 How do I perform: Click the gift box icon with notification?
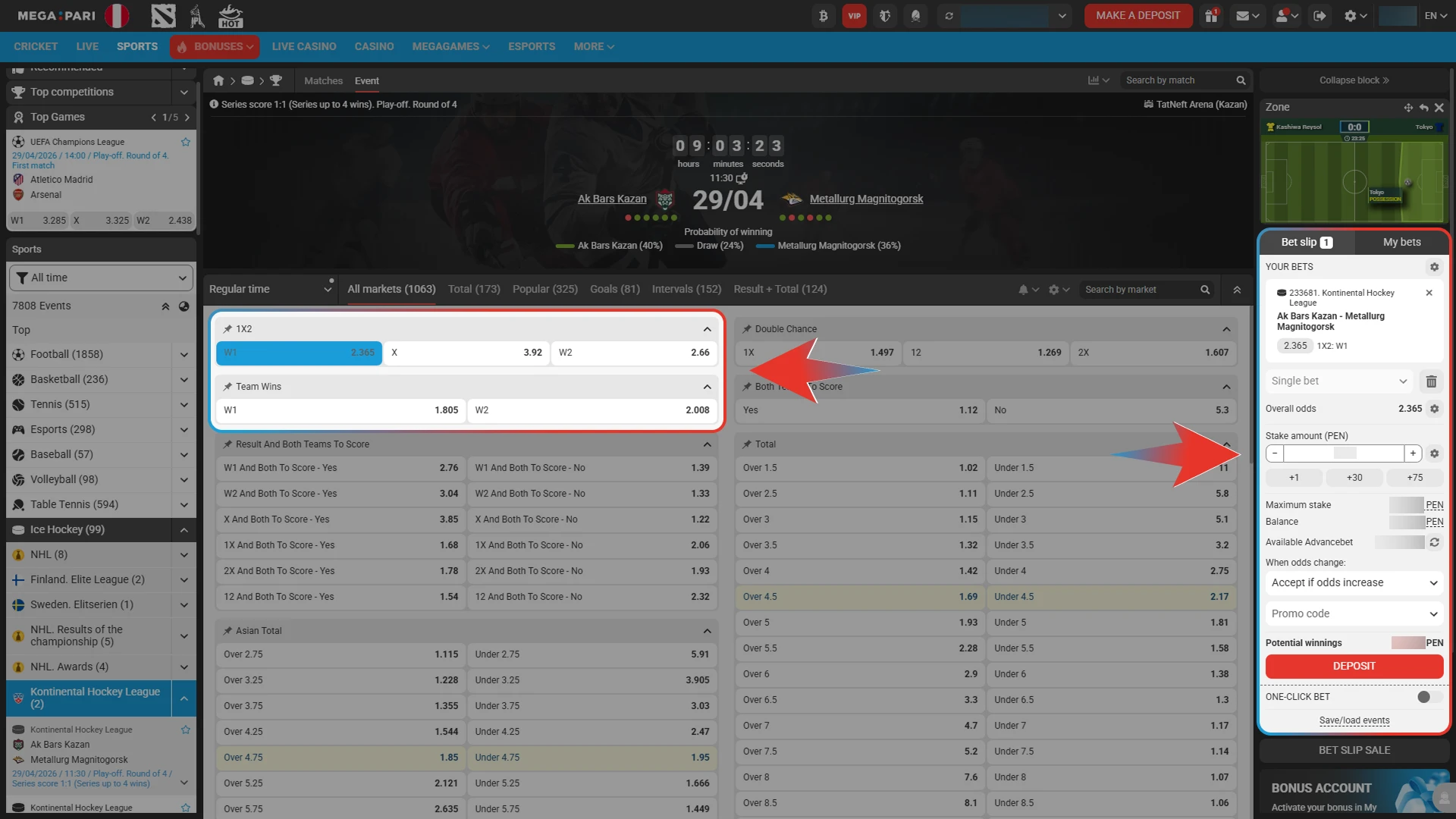click(x=1211, y=16)
